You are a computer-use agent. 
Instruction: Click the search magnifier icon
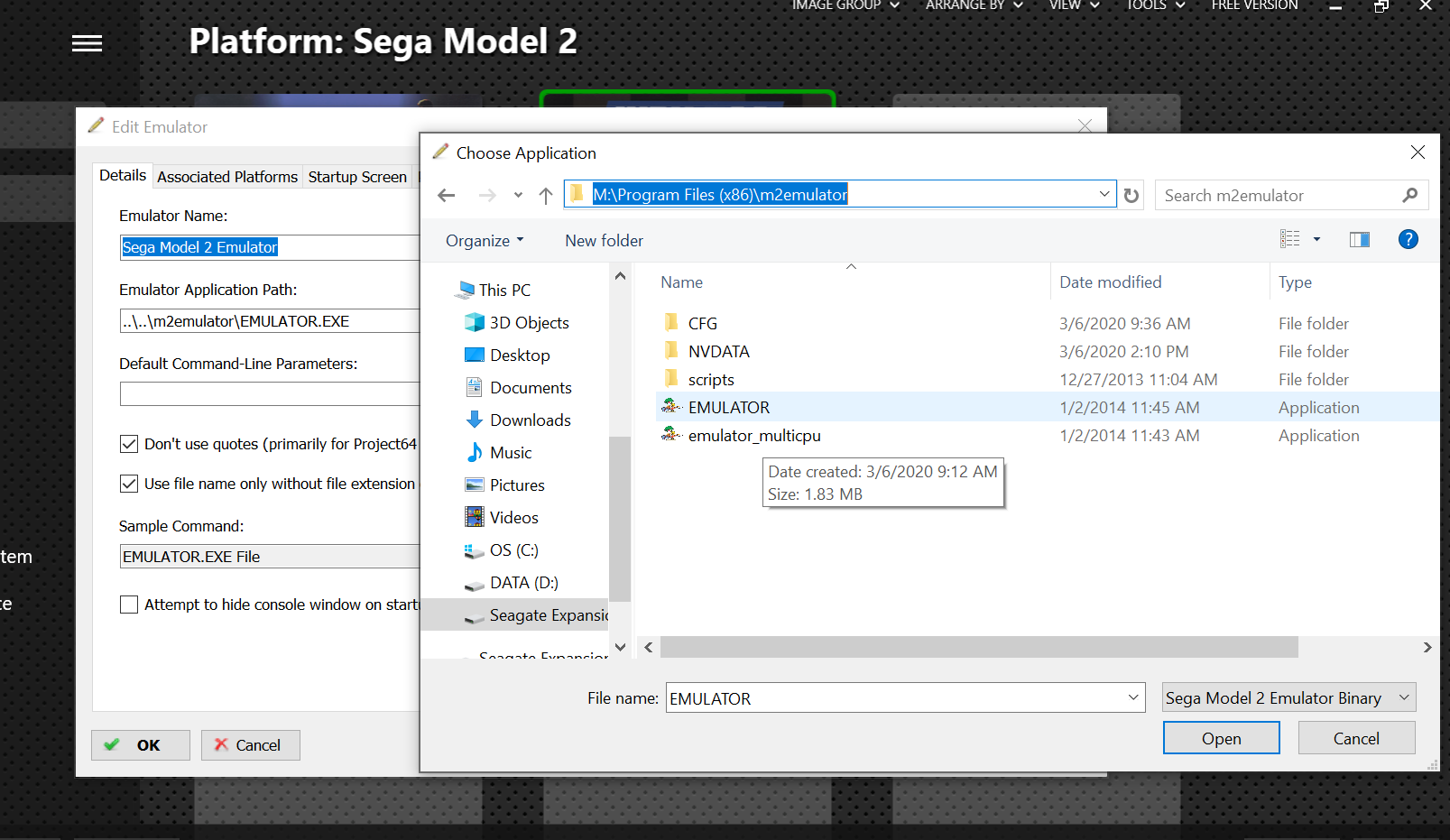1410,195
